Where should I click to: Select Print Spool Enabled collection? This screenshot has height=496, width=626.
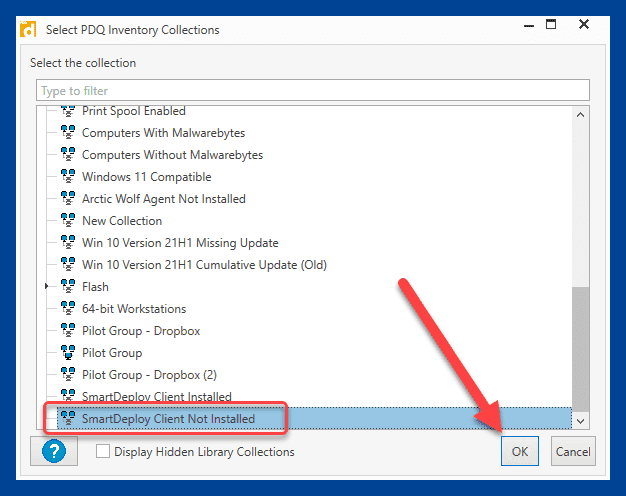[134, 111]
